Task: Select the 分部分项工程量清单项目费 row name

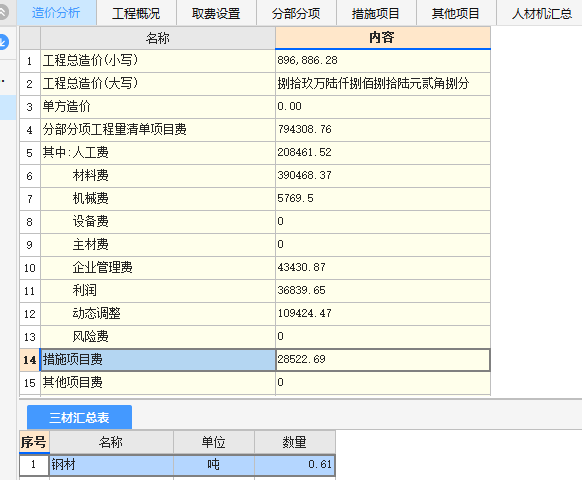Action: tap(158, 130)
